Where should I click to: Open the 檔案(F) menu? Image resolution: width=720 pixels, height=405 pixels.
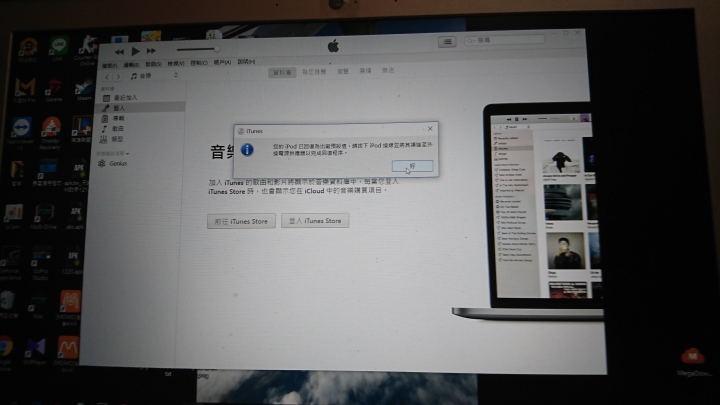click(x=110, y=66)
